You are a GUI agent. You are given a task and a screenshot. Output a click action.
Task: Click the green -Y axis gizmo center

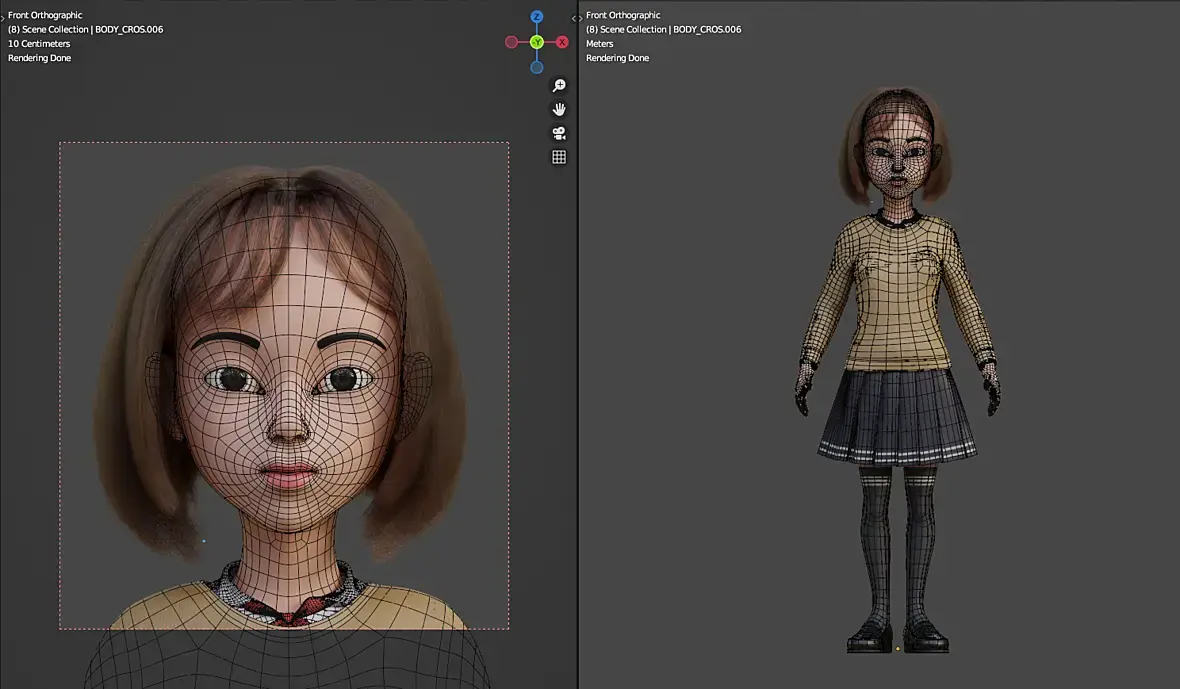[x=537, y=42]
